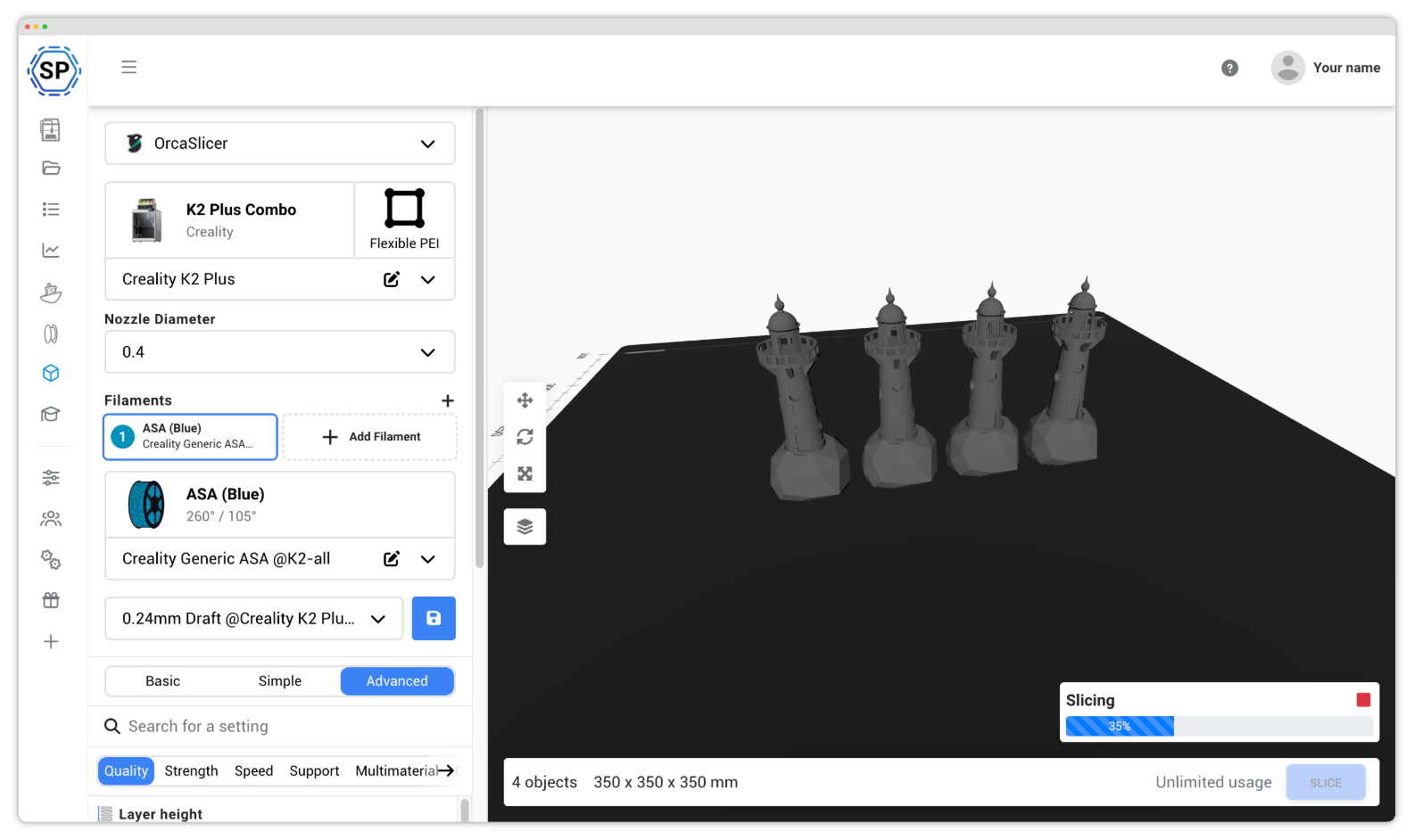Click the slicing progress bar at 35%
1414x840 pixels.
tap(1220, 726)
